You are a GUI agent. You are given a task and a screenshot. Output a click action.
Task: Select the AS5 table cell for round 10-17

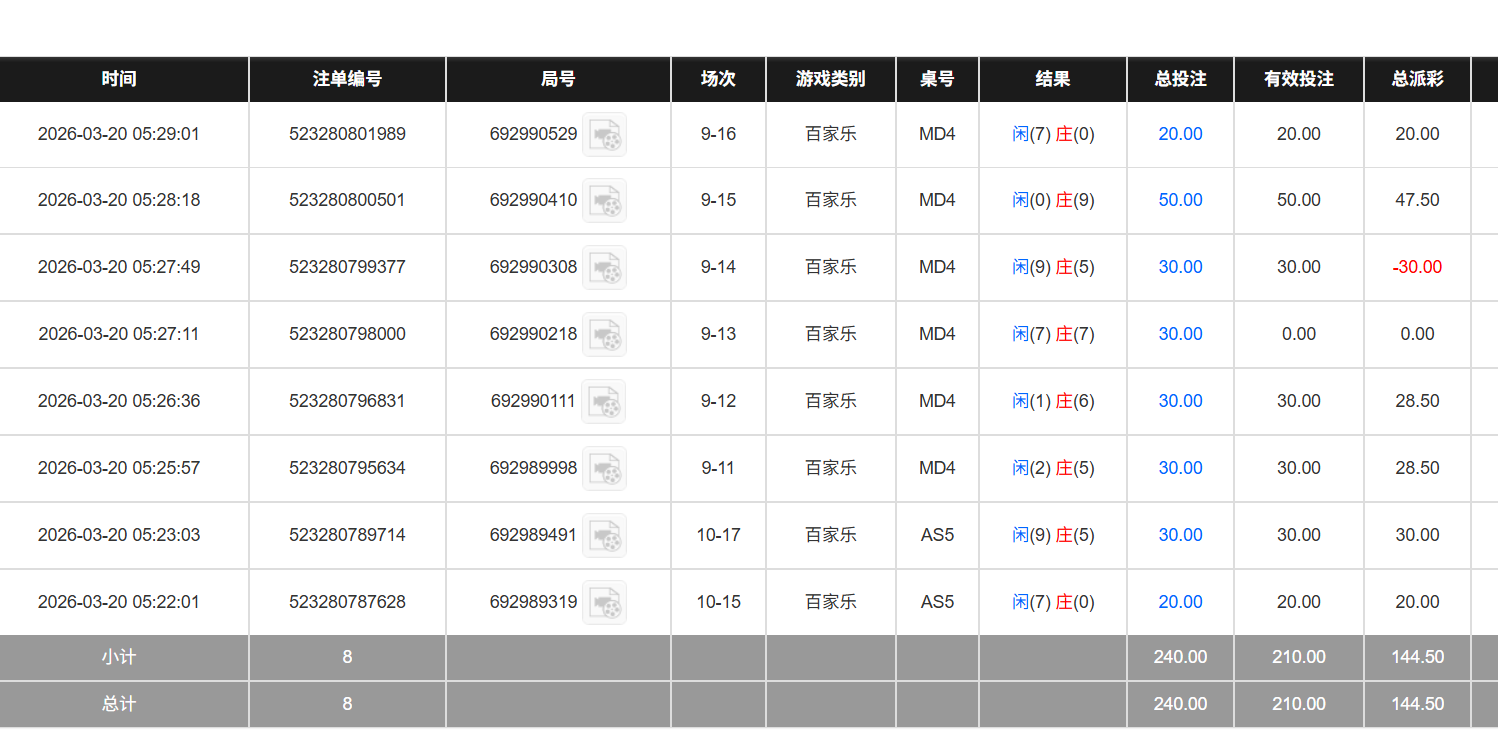[x=937, y=535]
